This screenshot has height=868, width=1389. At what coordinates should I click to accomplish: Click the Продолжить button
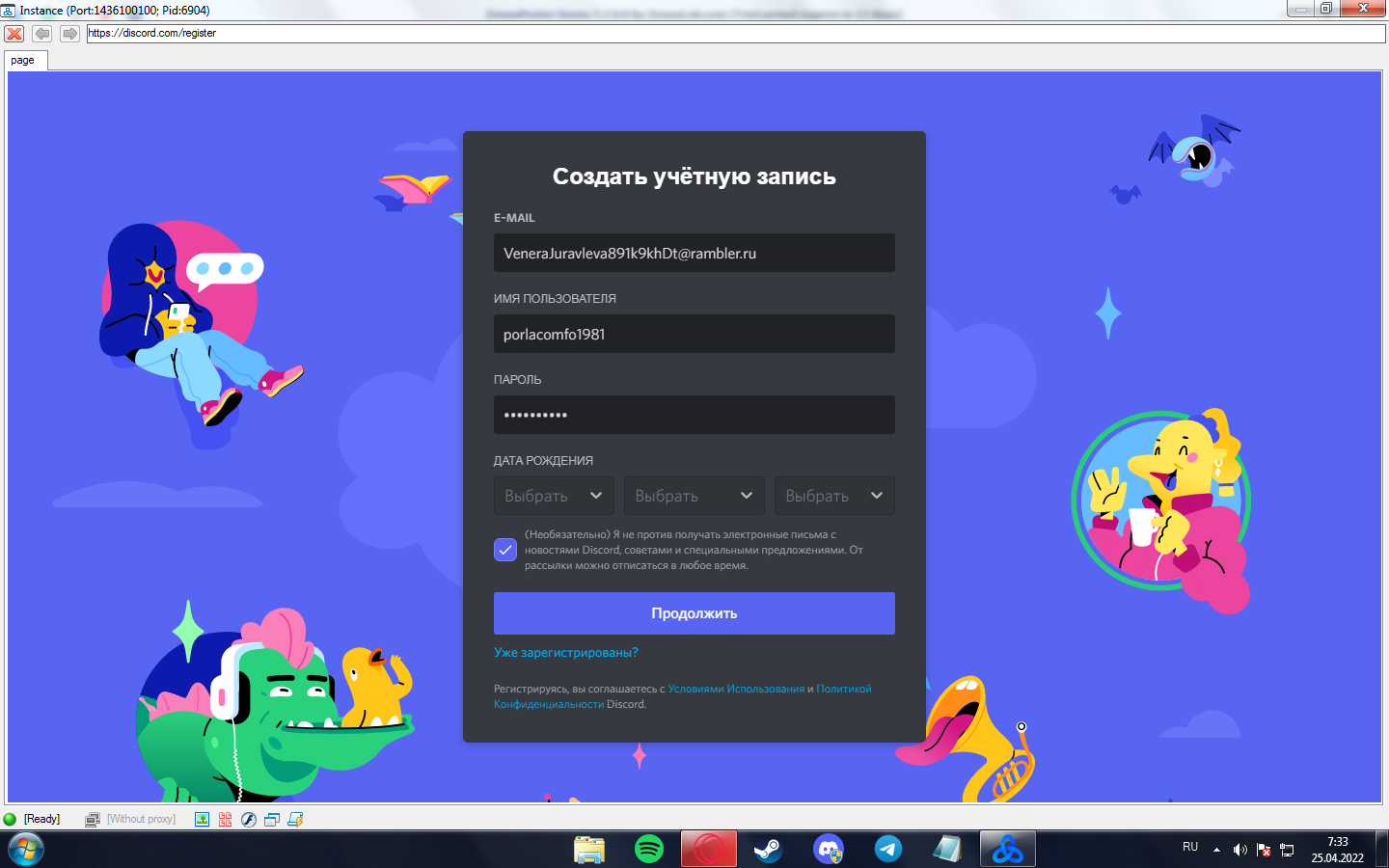(x=694, y=613)
